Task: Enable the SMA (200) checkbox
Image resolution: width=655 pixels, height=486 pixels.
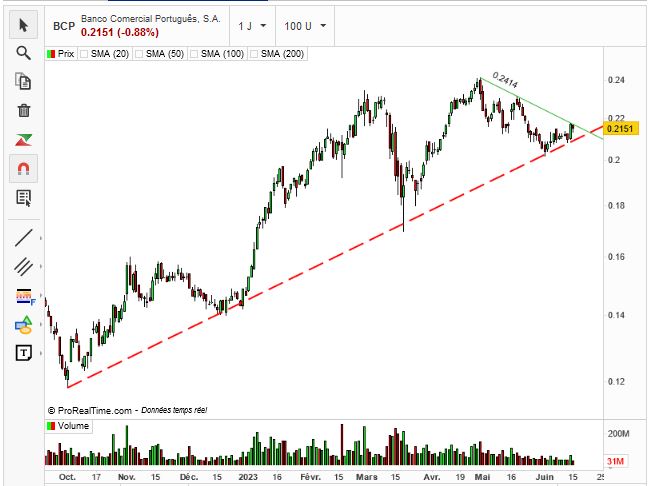Action: pyautogui.click(x=254, y=54)
